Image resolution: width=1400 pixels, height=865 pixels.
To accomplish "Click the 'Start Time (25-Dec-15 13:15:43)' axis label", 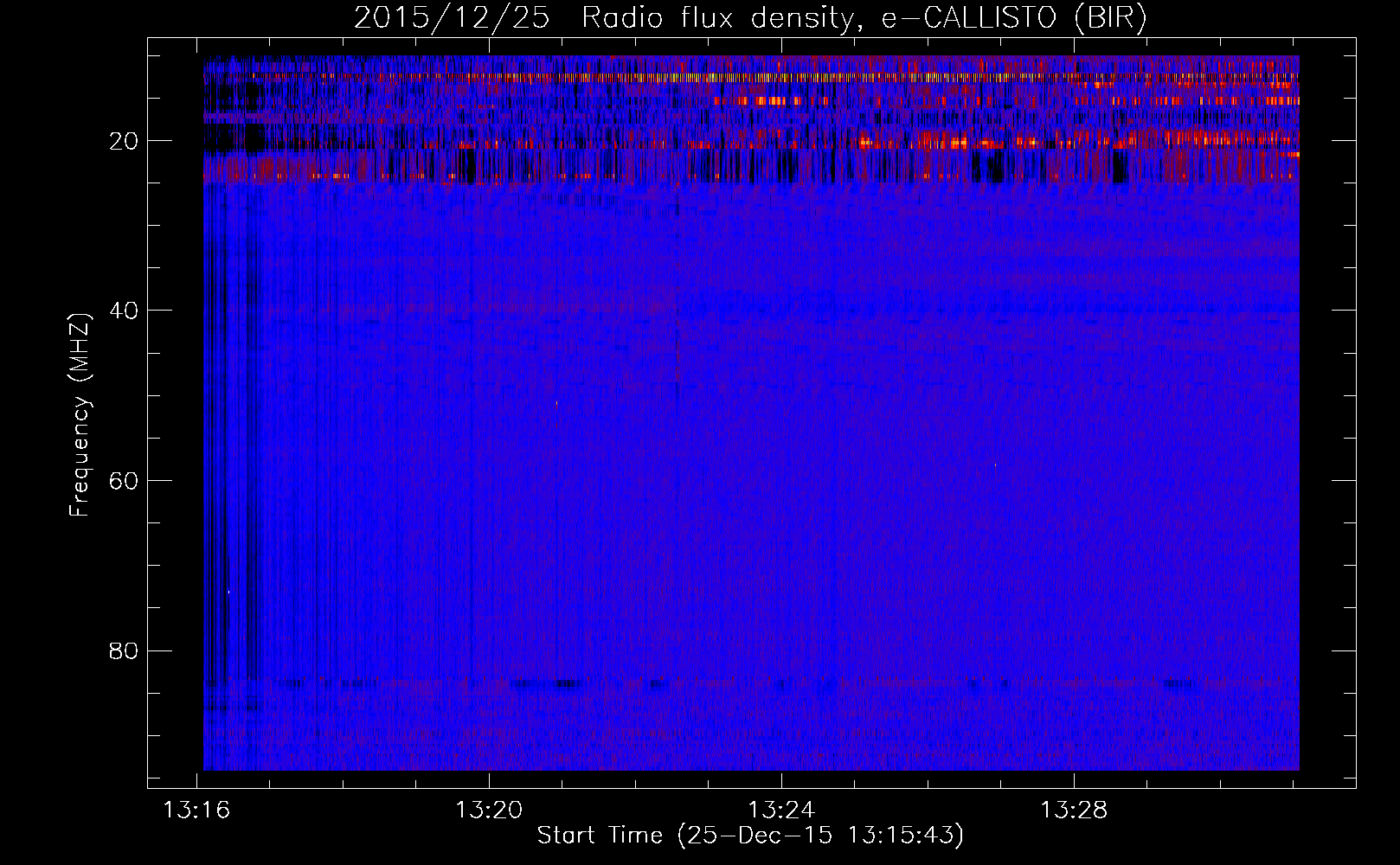I will 750,836.
